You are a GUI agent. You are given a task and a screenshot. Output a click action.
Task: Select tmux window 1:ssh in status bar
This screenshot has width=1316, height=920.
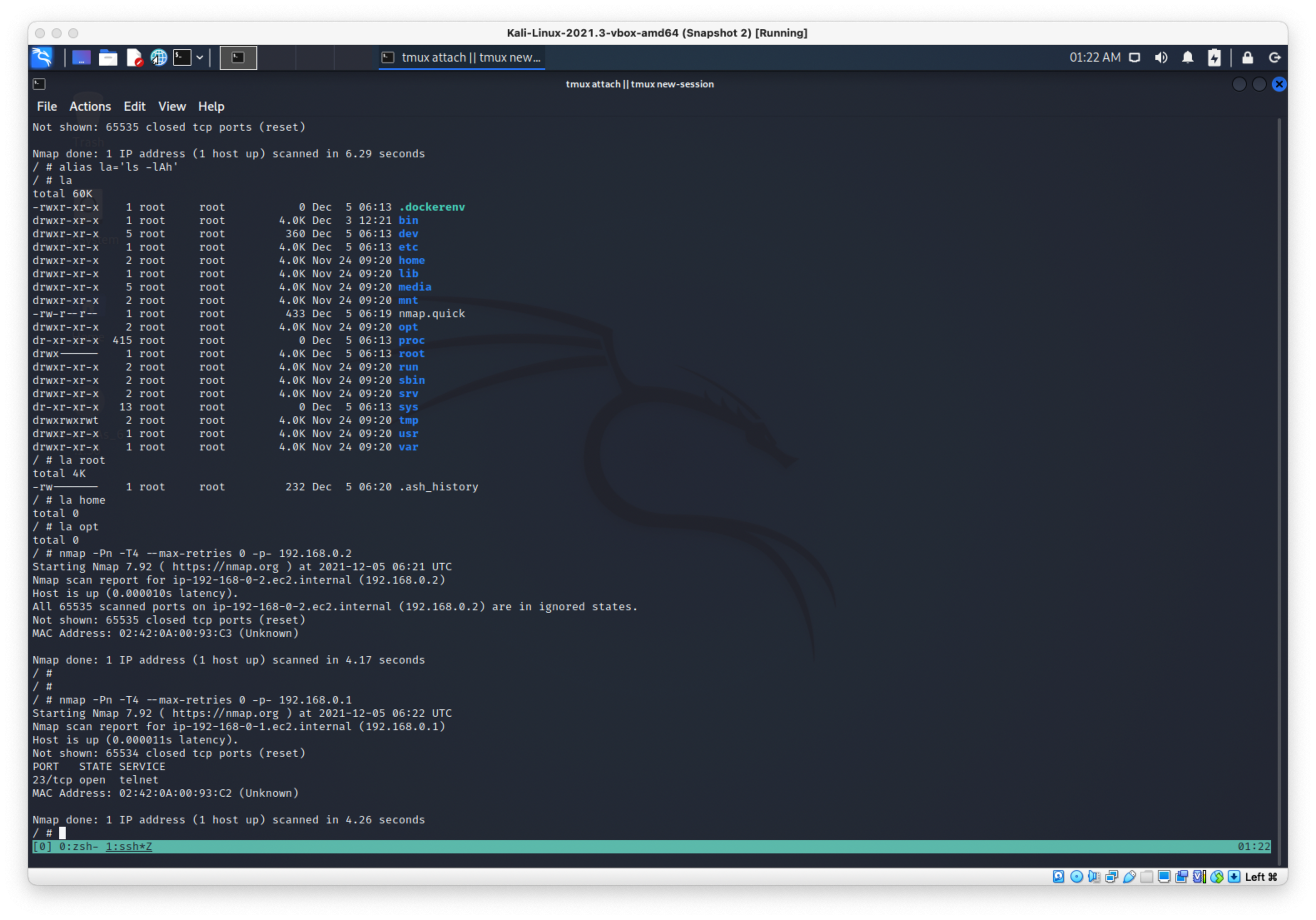tap(129, 846)
